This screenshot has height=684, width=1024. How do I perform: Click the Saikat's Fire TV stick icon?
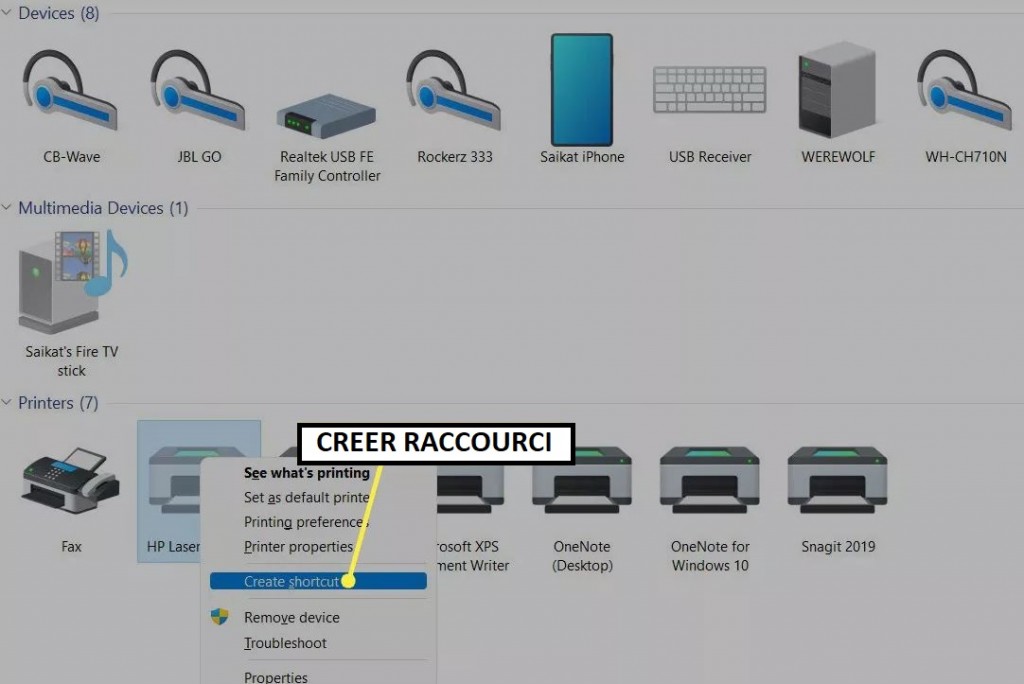(x=72, y=282)
